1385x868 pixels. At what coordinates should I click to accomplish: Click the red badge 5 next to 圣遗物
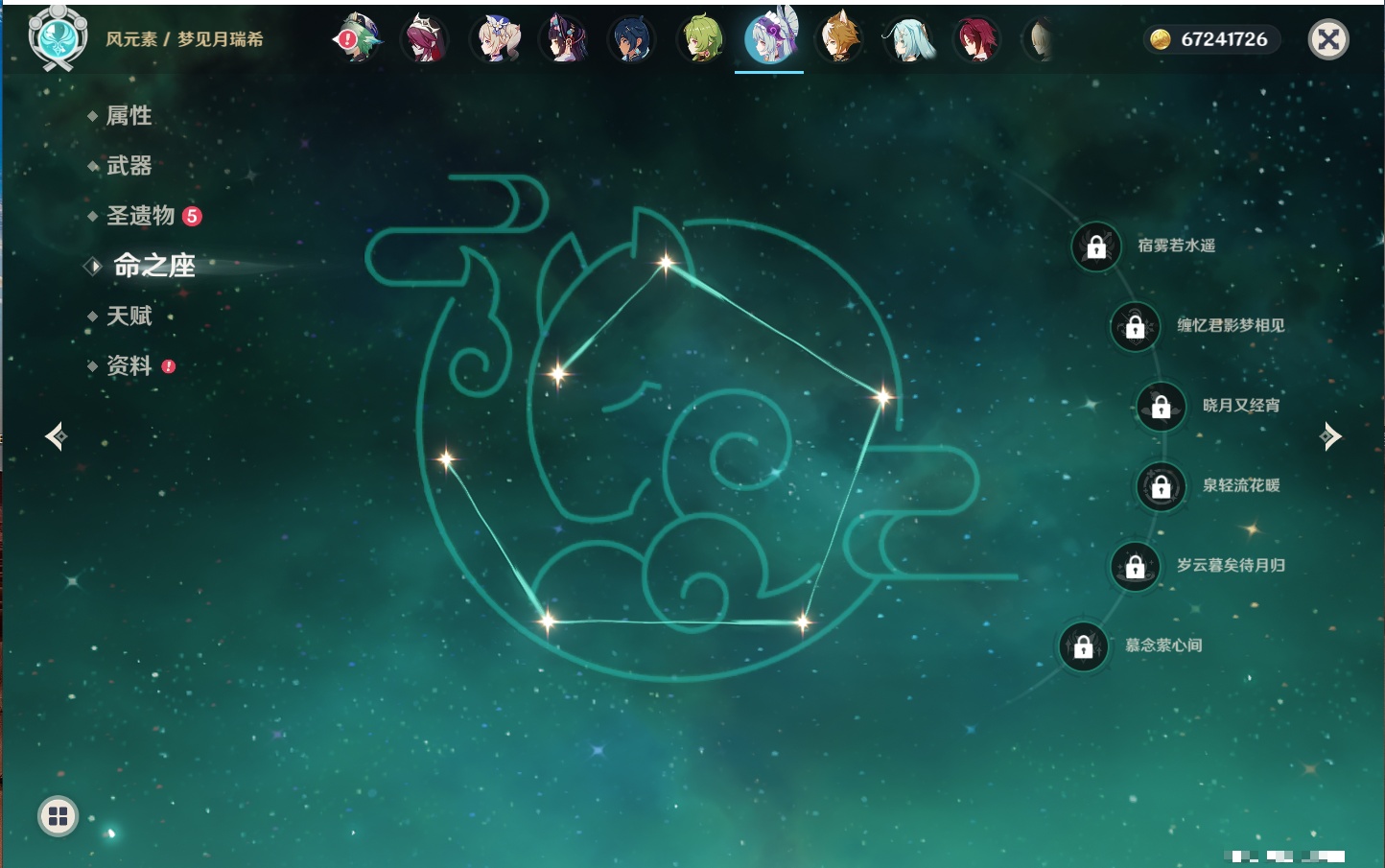tap(192, 216)
